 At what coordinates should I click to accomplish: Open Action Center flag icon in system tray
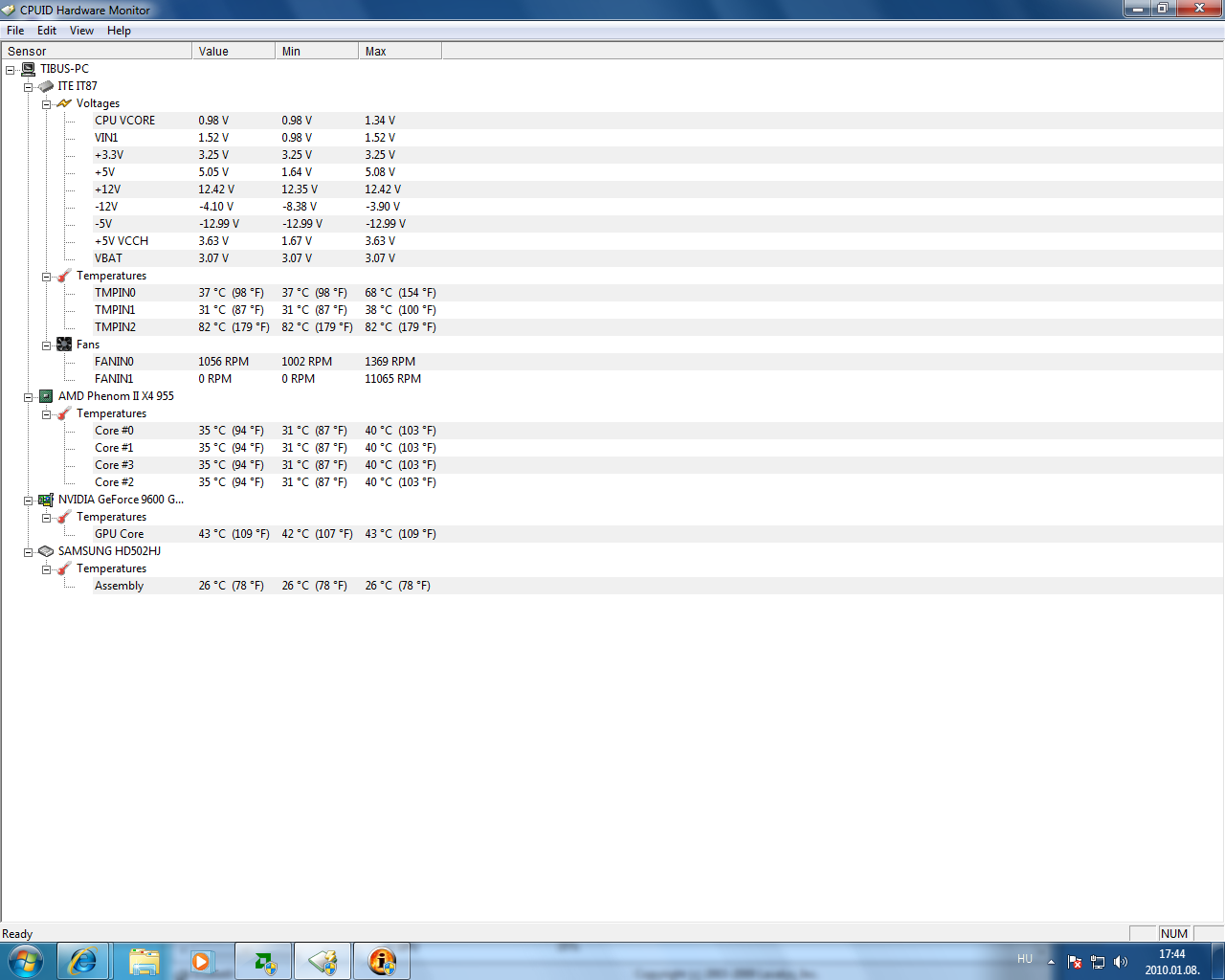pos(1075,962)
